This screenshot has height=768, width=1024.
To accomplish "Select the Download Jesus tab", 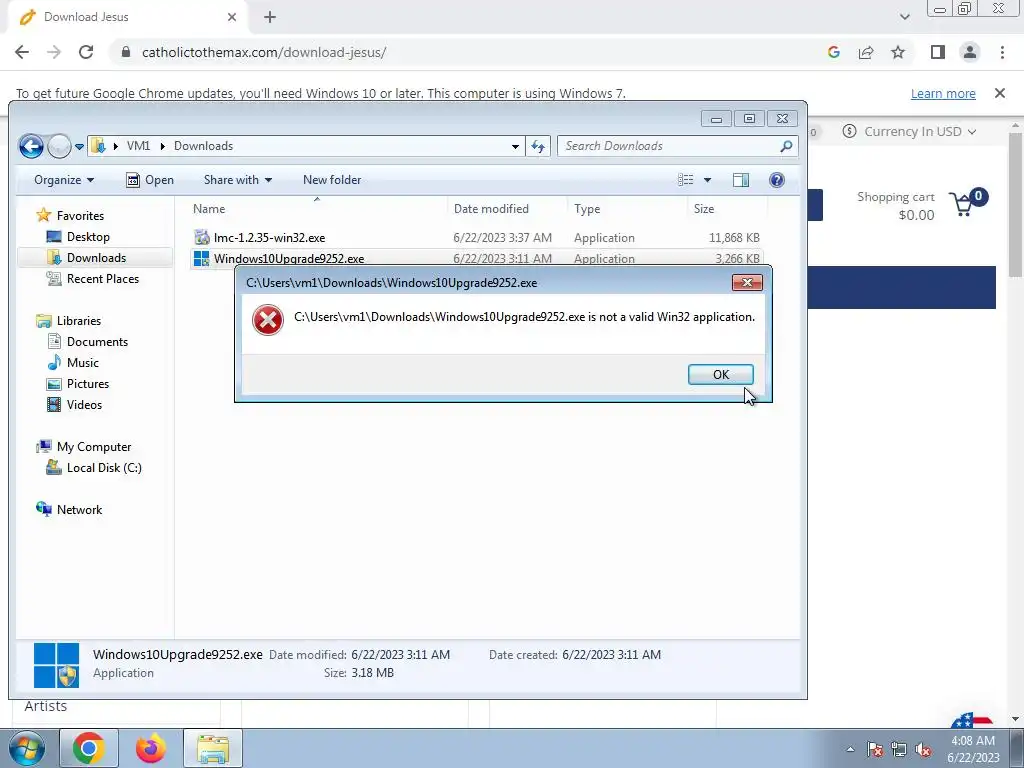I will click(127, 17).
